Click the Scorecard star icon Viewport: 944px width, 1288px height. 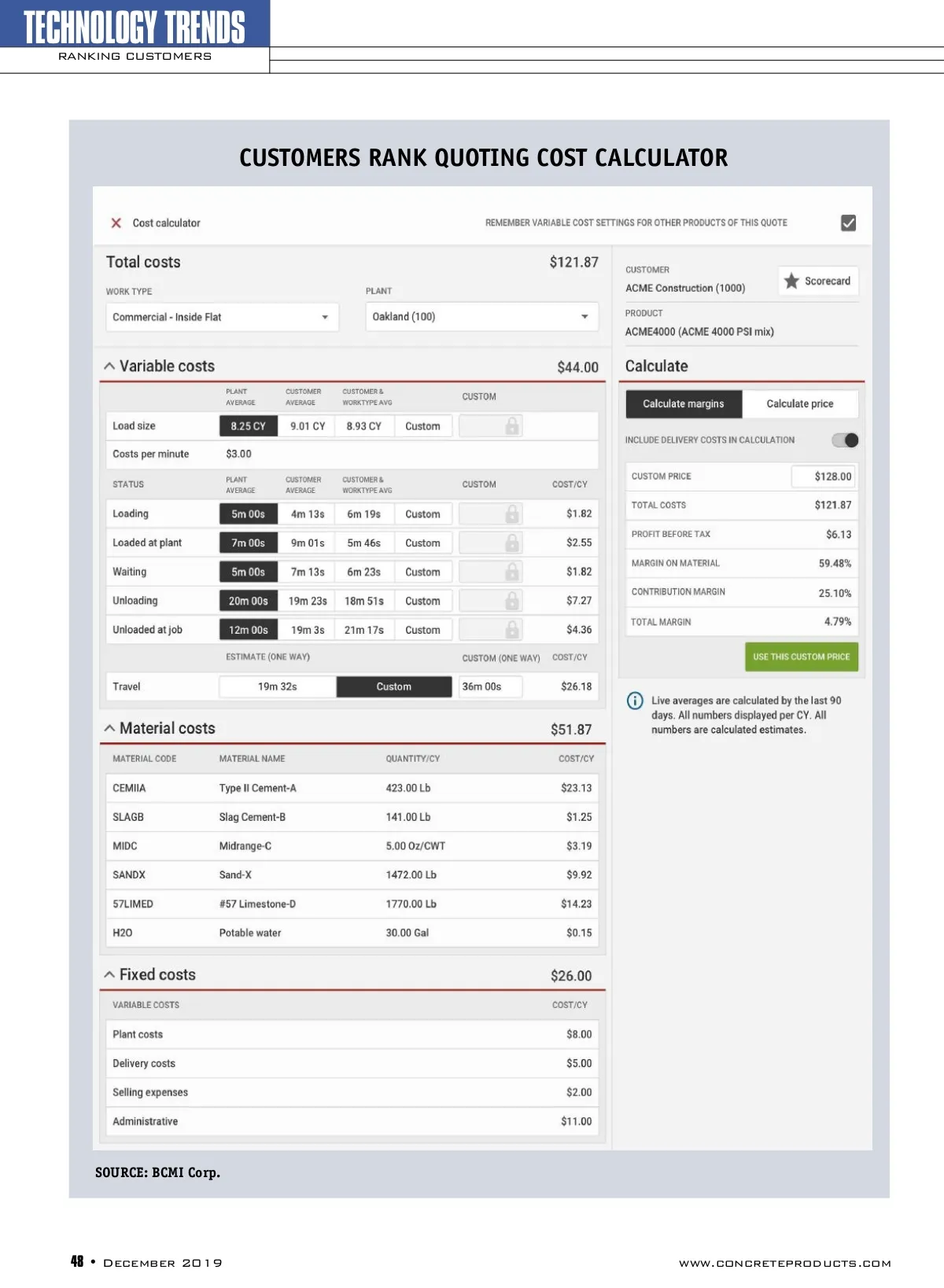click(791, 282)
